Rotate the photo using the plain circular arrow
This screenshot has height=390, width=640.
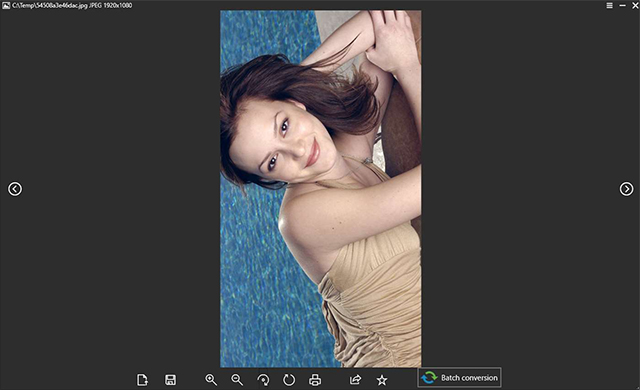tap(289, 380)
